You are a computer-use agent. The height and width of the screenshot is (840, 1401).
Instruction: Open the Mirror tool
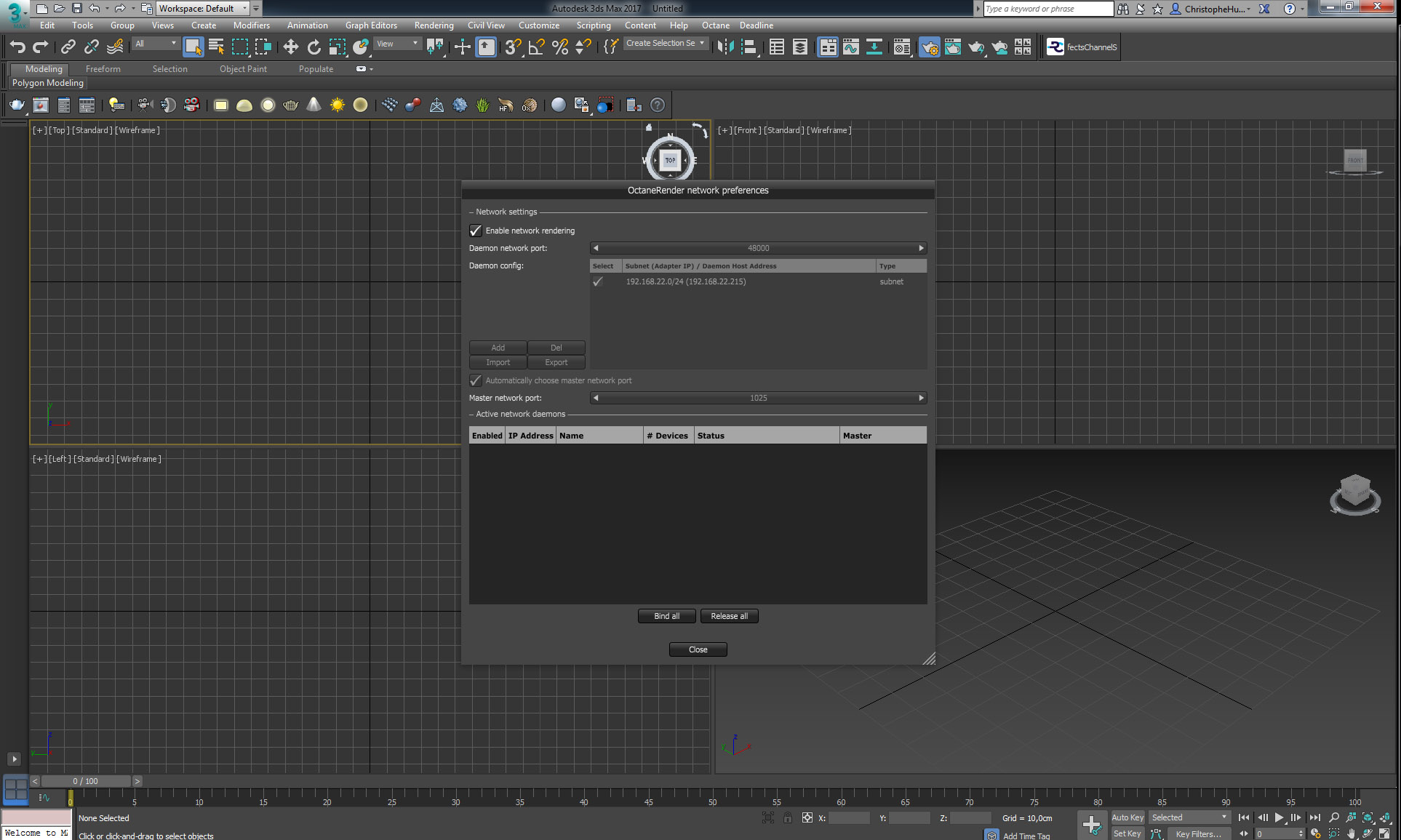(x=725, y=47)
